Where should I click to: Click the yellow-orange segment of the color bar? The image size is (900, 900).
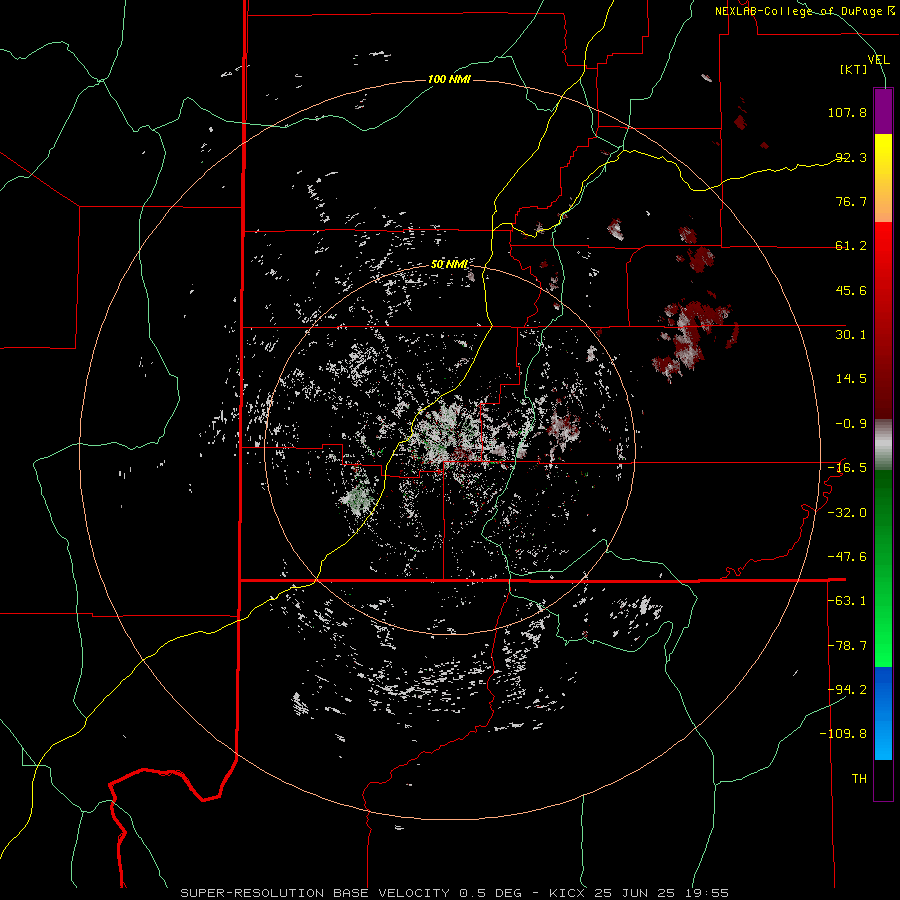tap(883, 178)
